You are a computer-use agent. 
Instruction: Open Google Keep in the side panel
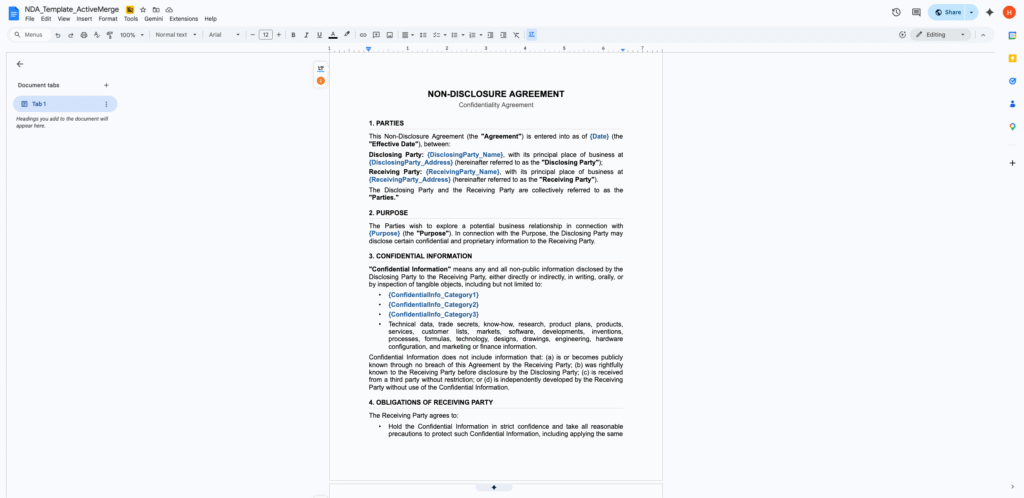click(x=1012, y=58)
